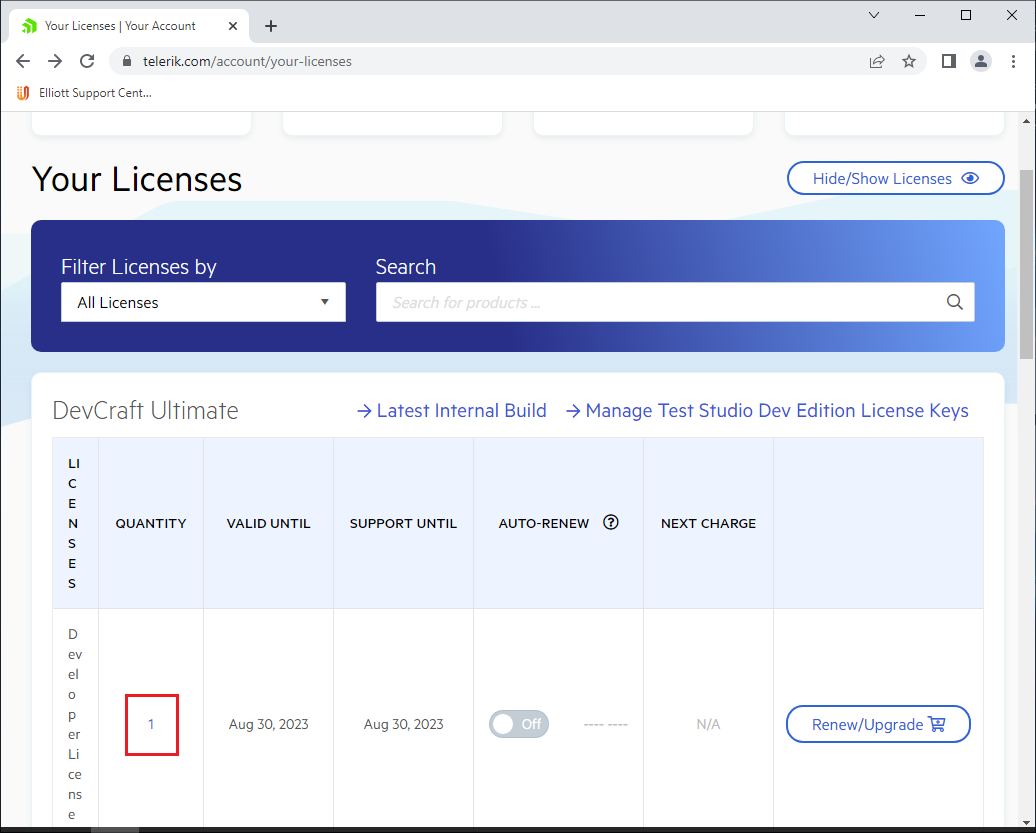This screenshot has height=833, width=1036.
Task: Click the Hide/Show Licenses button
Action: point(895,178)
